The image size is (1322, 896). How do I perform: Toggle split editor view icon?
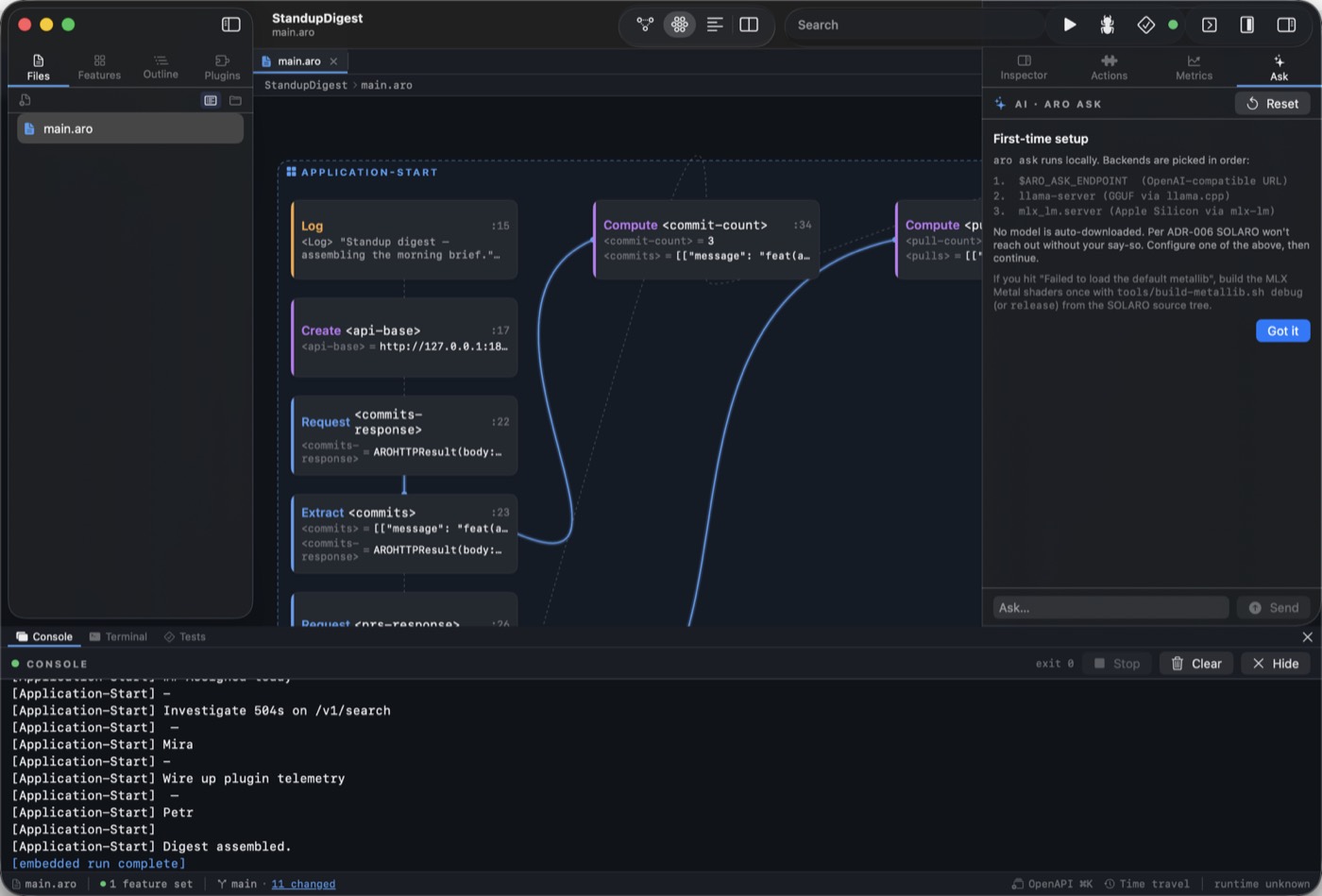pos(749,25)
